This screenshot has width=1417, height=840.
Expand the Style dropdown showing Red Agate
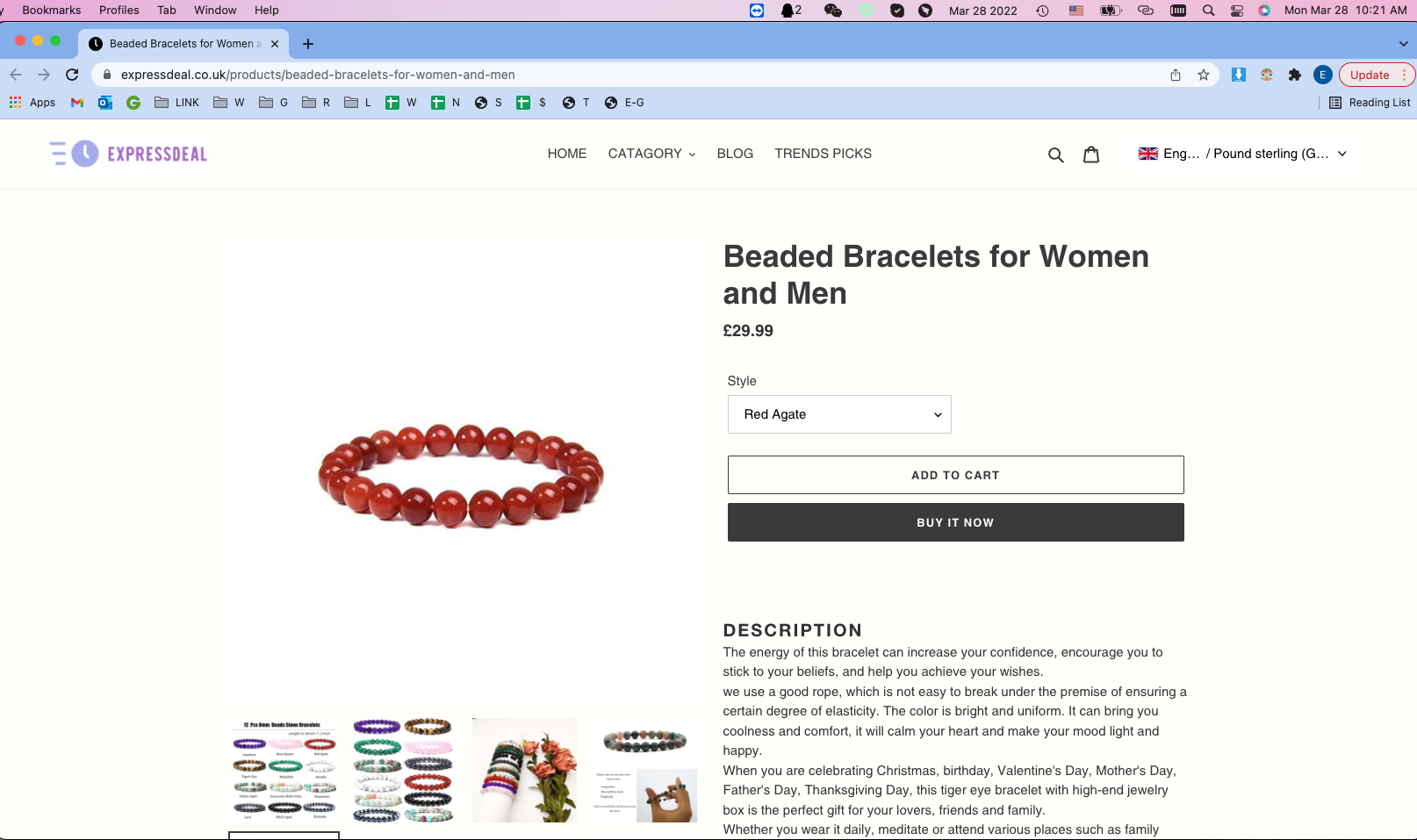(839, 414)
